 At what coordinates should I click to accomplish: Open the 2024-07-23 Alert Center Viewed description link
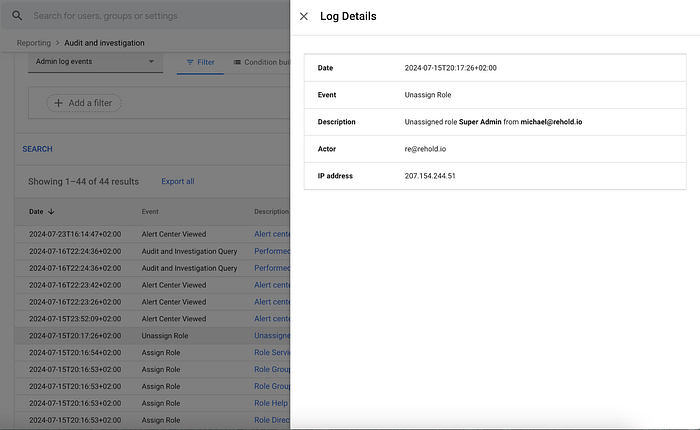pyautogui.click(x=272, y=234)
